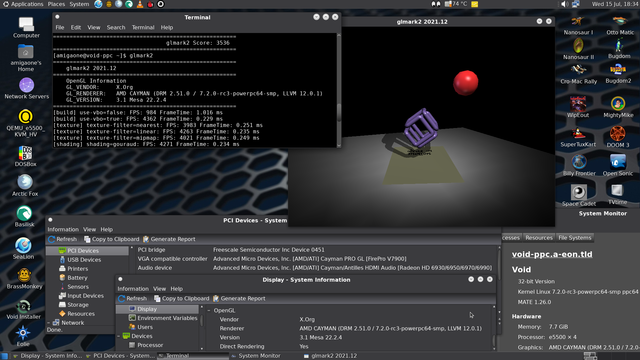
Task: Open Terminal's Search menu
Action: tap(116, 27)
